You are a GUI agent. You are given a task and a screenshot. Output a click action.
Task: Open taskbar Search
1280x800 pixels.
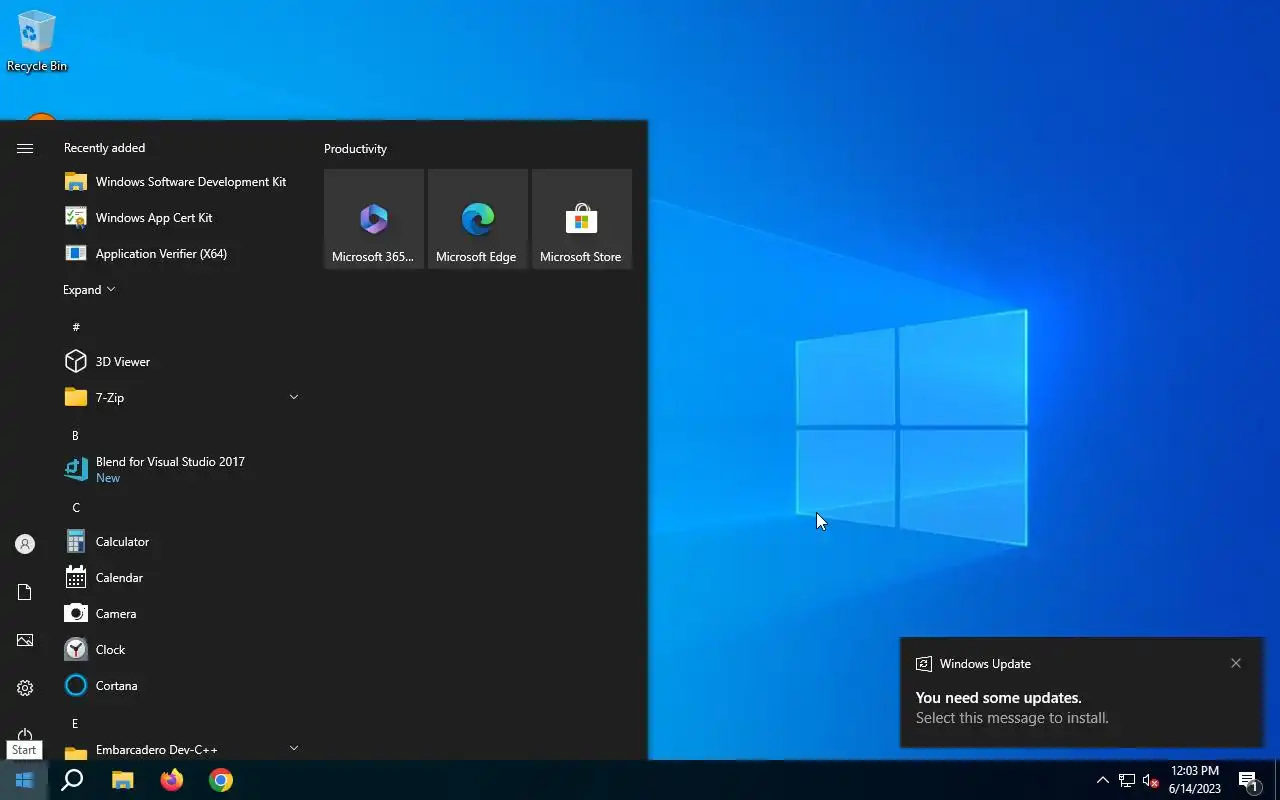[72, 780]
